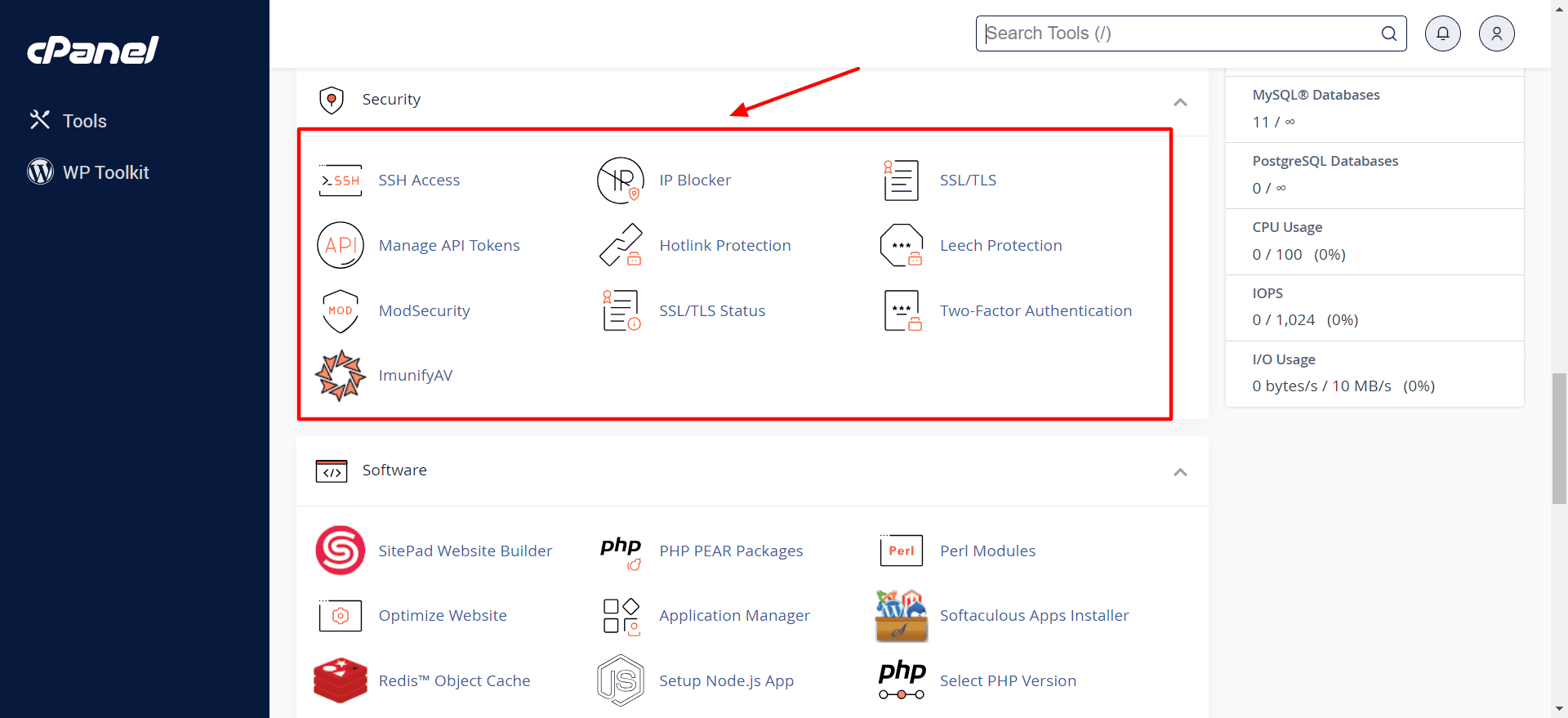This screenshot has width=1568, height=718.
Task: Open Tools in the sidebar
Action: [x=84, y=121]
